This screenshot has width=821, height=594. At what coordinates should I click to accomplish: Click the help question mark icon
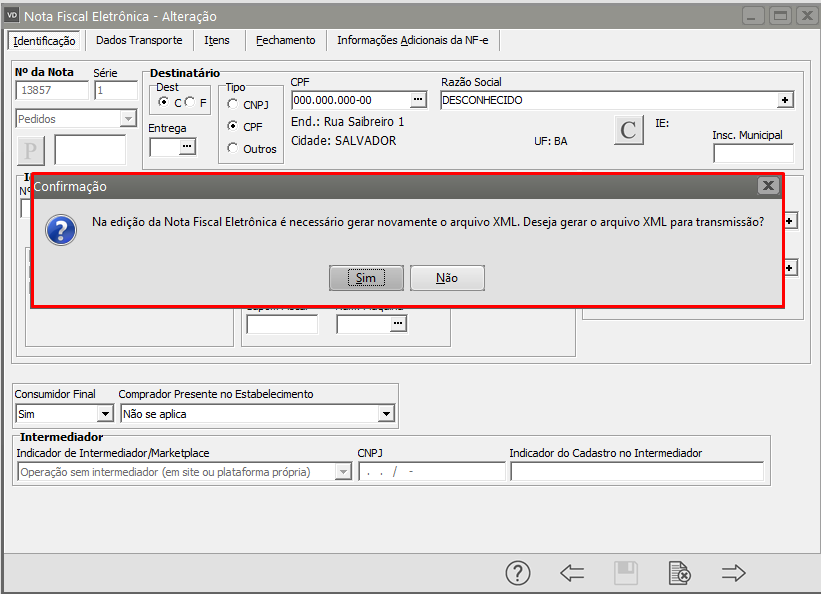[x=517, y=573]
